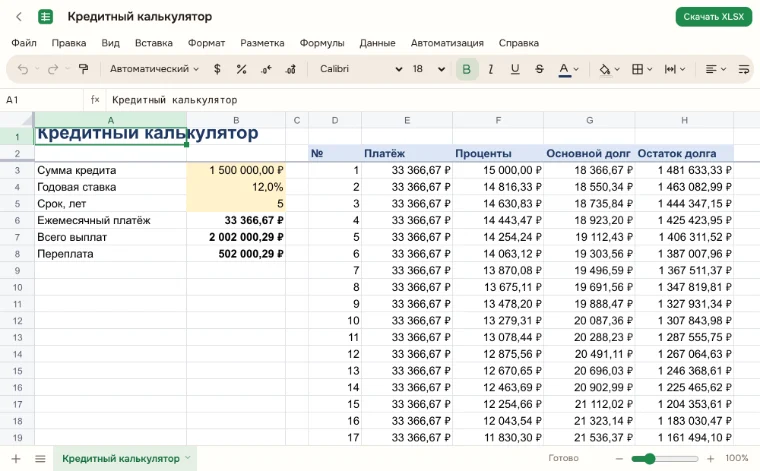Screen dimensions: 760x471
Task: Click the document title Кредитный калькулятор
Action: 140,16
